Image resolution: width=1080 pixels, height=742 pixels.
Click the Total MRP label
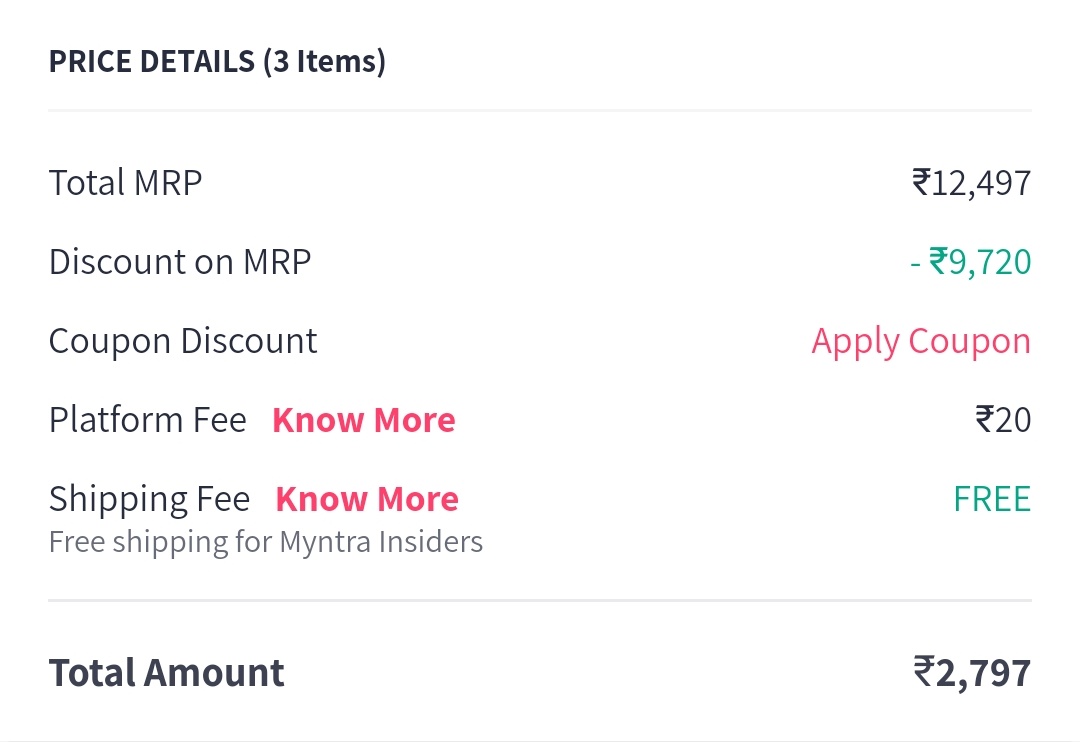[x=125, y=183]
